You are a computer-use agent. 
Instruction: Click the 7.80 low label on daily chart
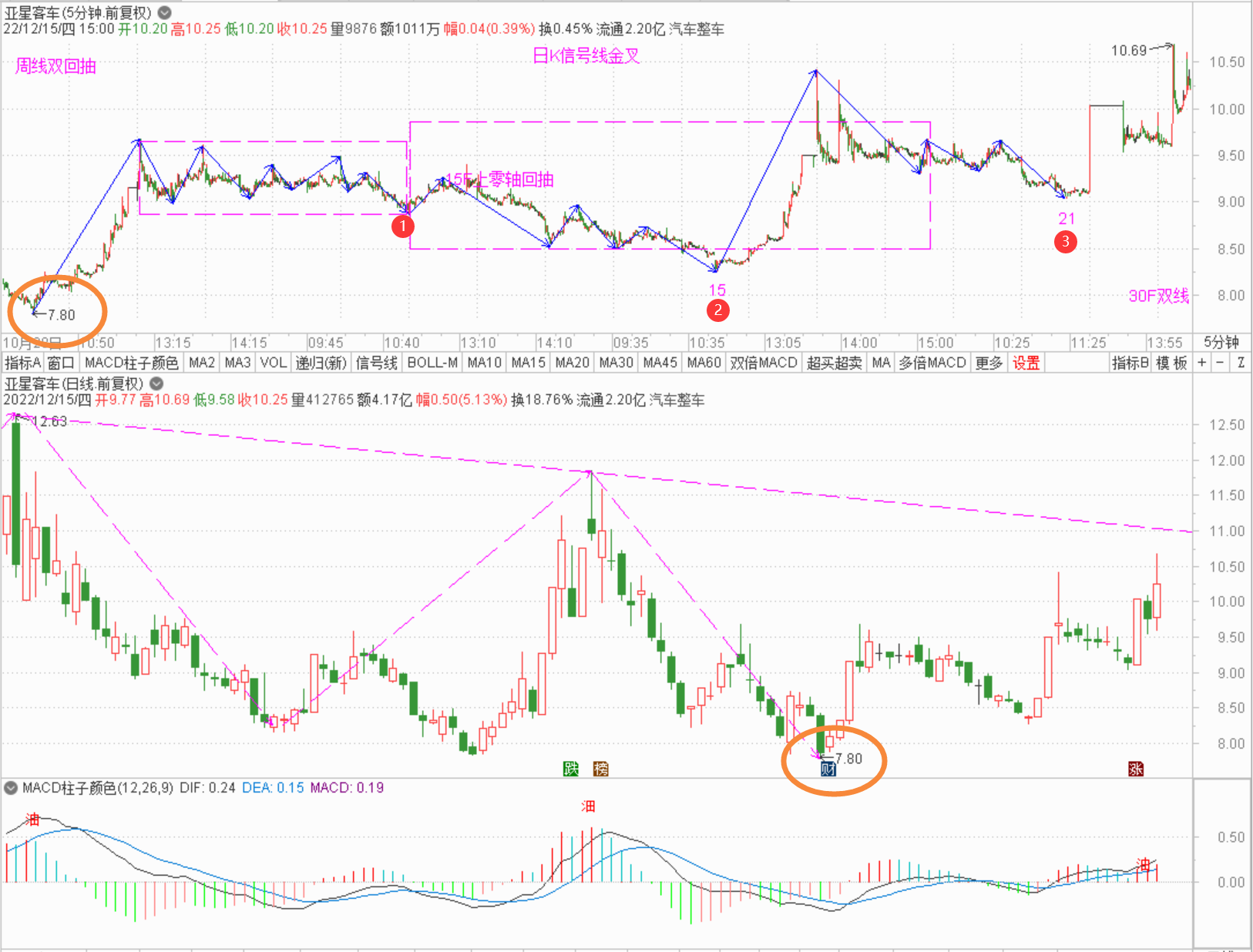(x=848, y=759)
